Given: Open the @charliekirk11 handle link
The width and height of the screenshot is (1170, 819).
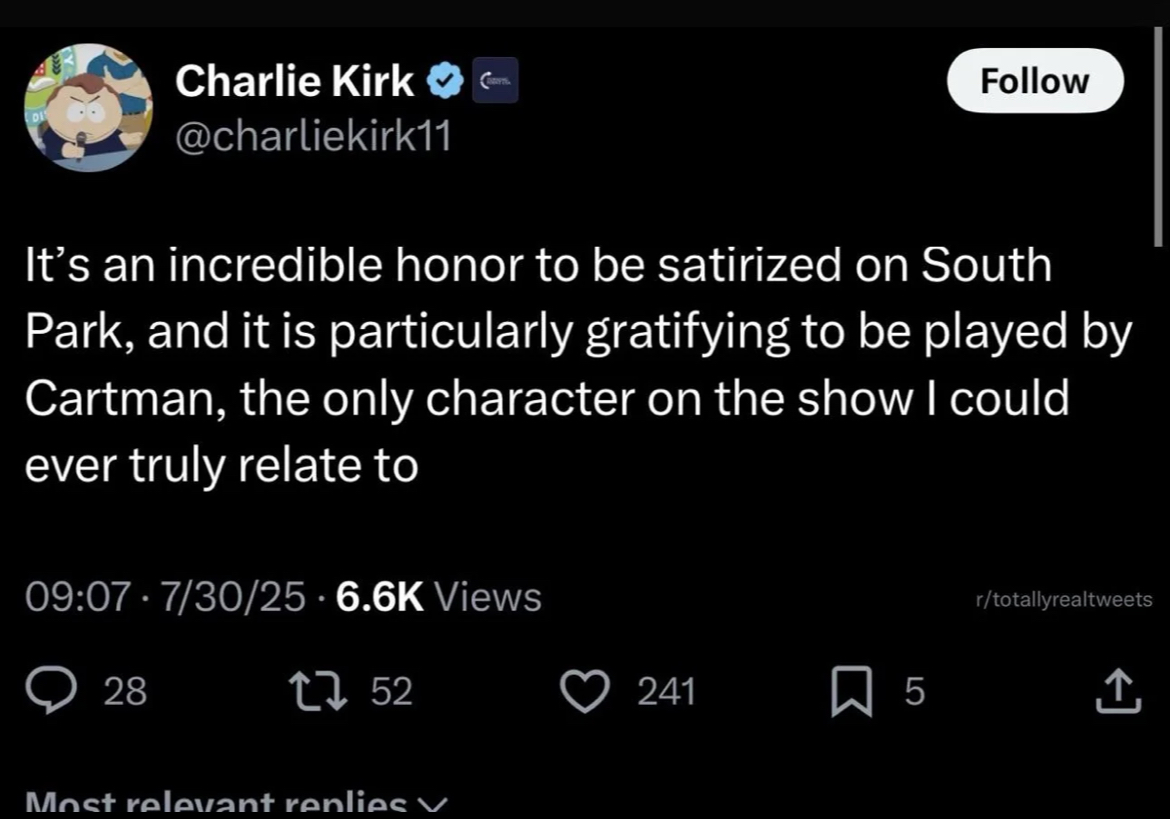Looking at the screenshot, I should click(313, 136).
